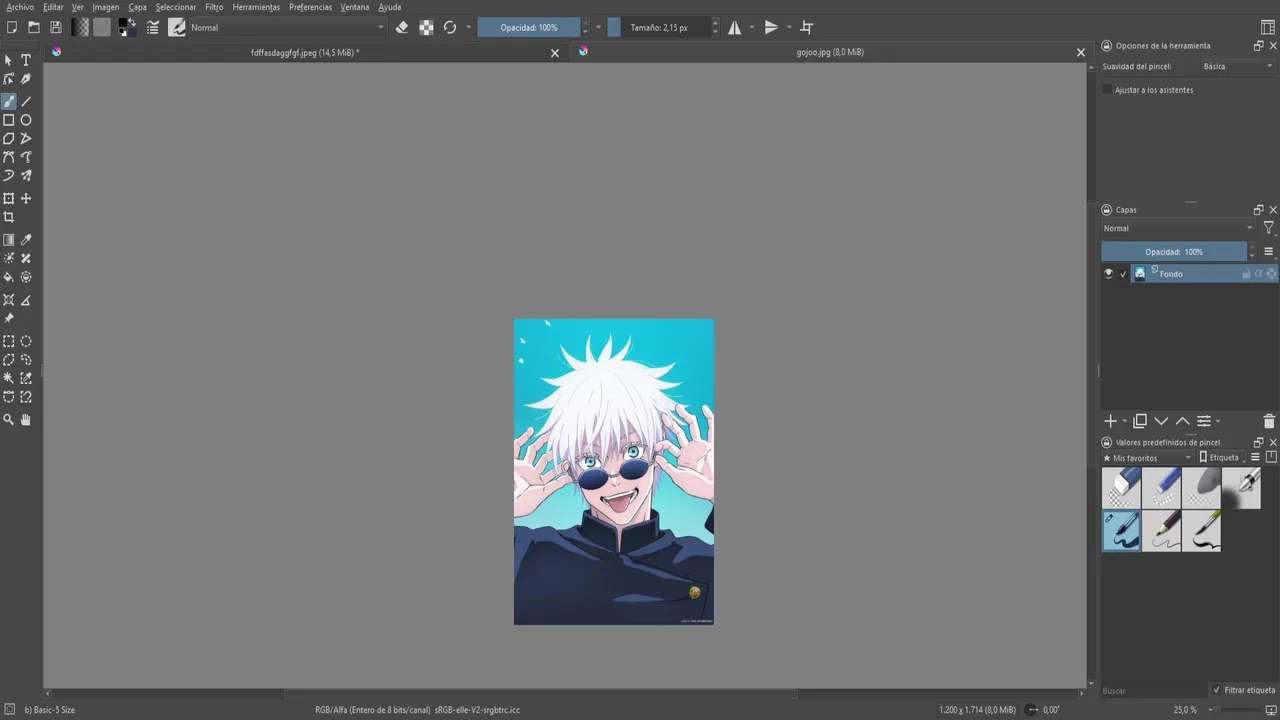This screenshot has width=1280, height=720.
Task: Expand horizontal mirror options arrow
Action: pyautogui.click(x=751, y=28)
